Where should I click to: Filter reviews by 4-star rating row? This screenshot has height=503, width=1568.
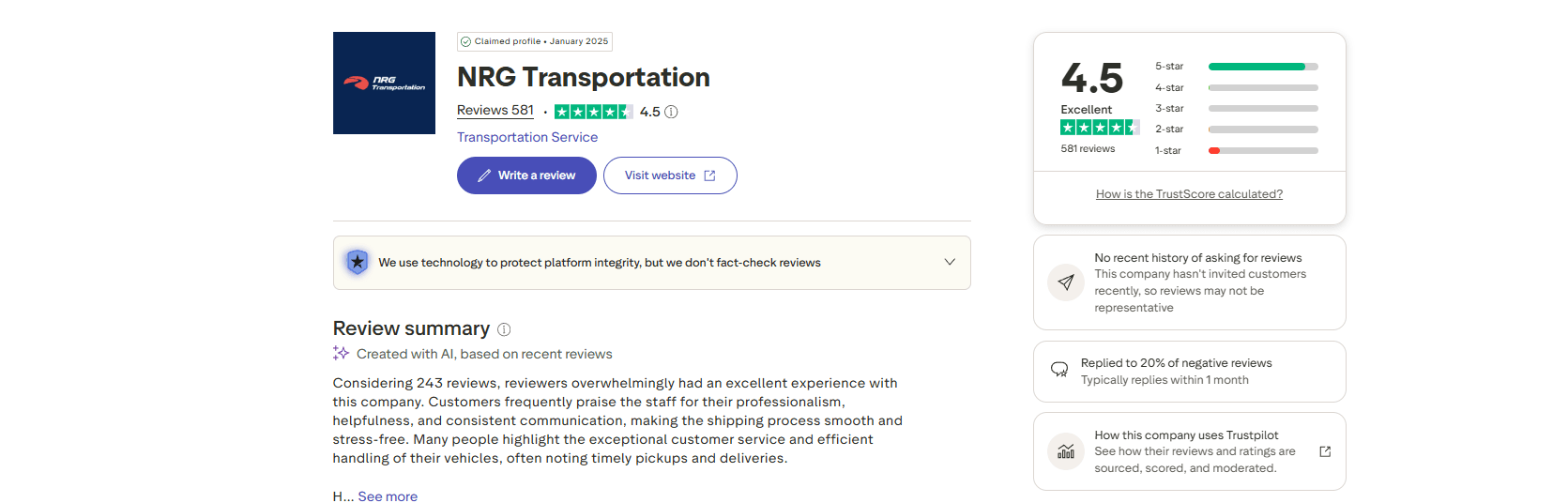pyautogui.click(x=1236, y=87)
